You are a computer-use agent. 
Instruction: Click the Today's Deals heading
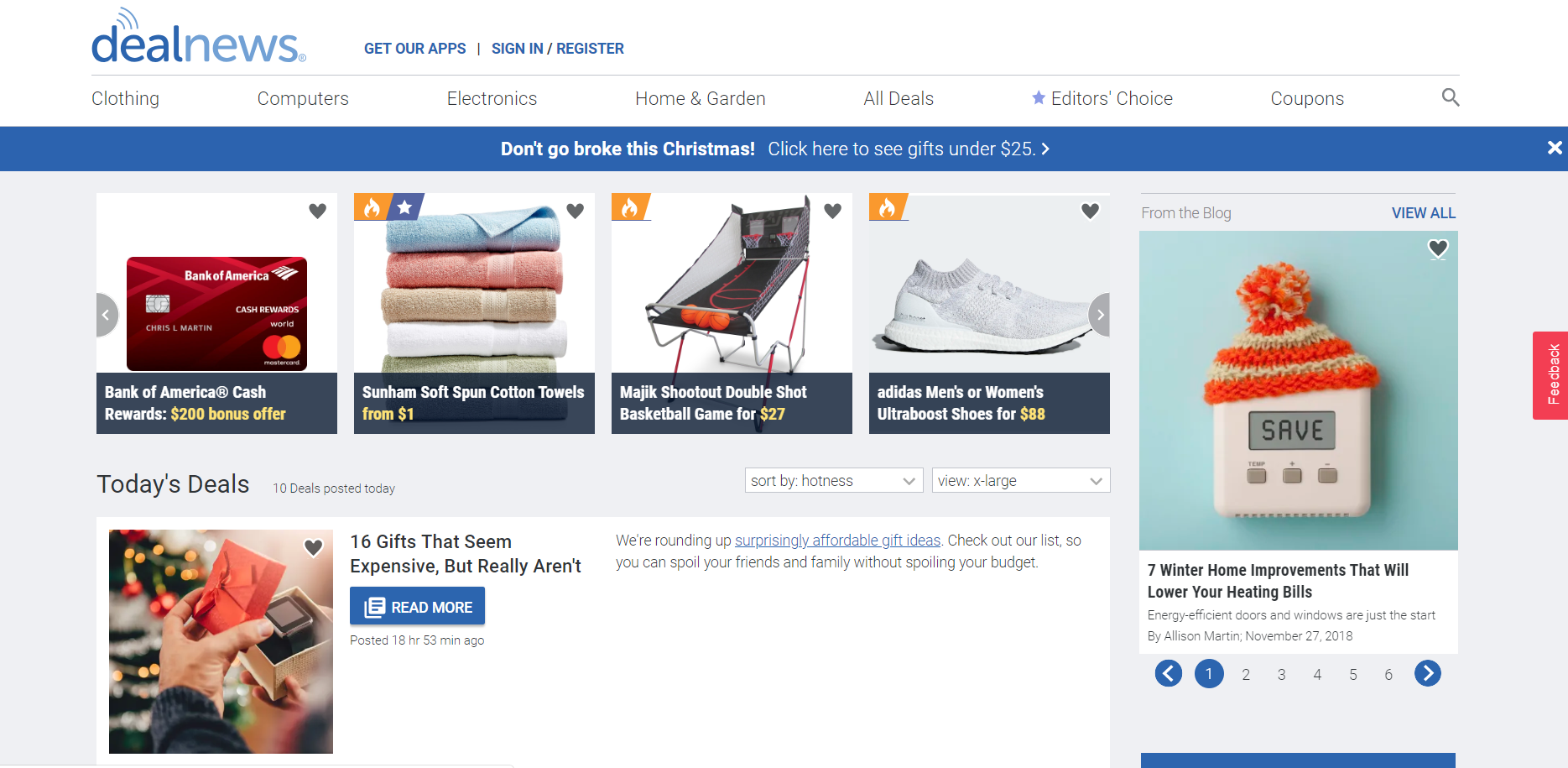click(x=173, y=484)
